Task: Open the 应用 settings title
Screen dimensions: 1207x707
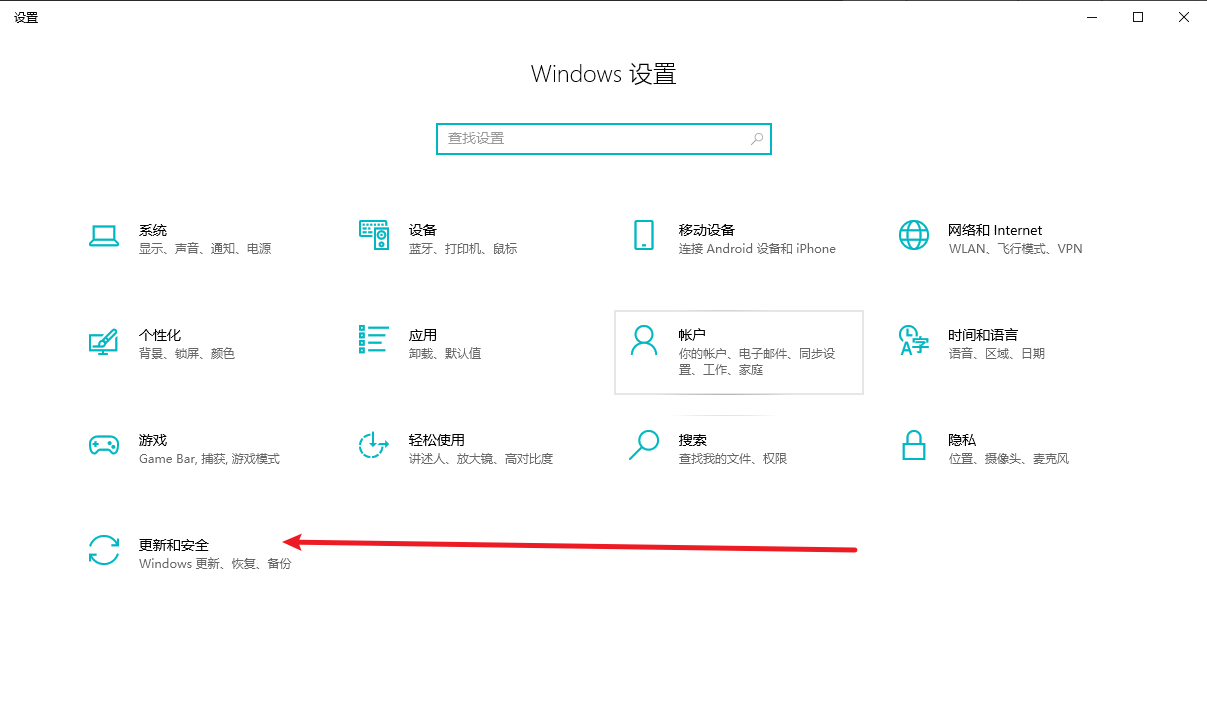Action: (x=423, y=335)
